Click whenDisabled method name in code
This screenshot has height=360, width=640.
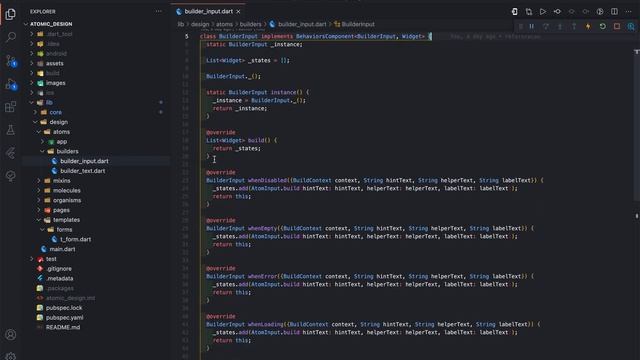(x=267, y=180)
